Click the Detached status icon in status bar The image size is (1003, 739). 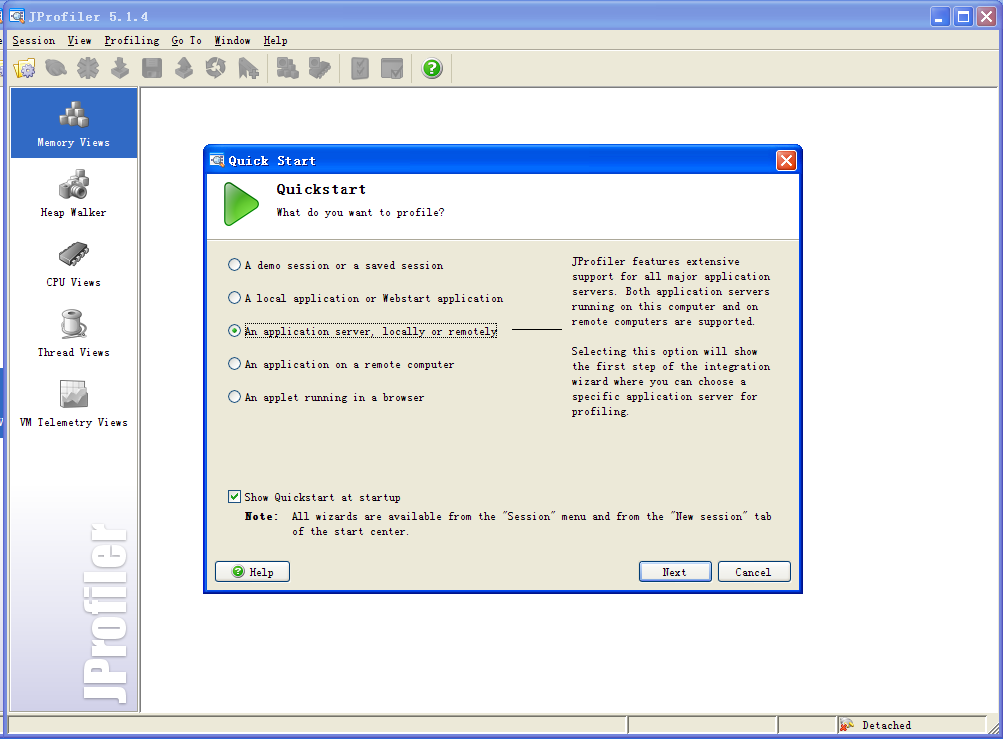(x=847, y=725)
